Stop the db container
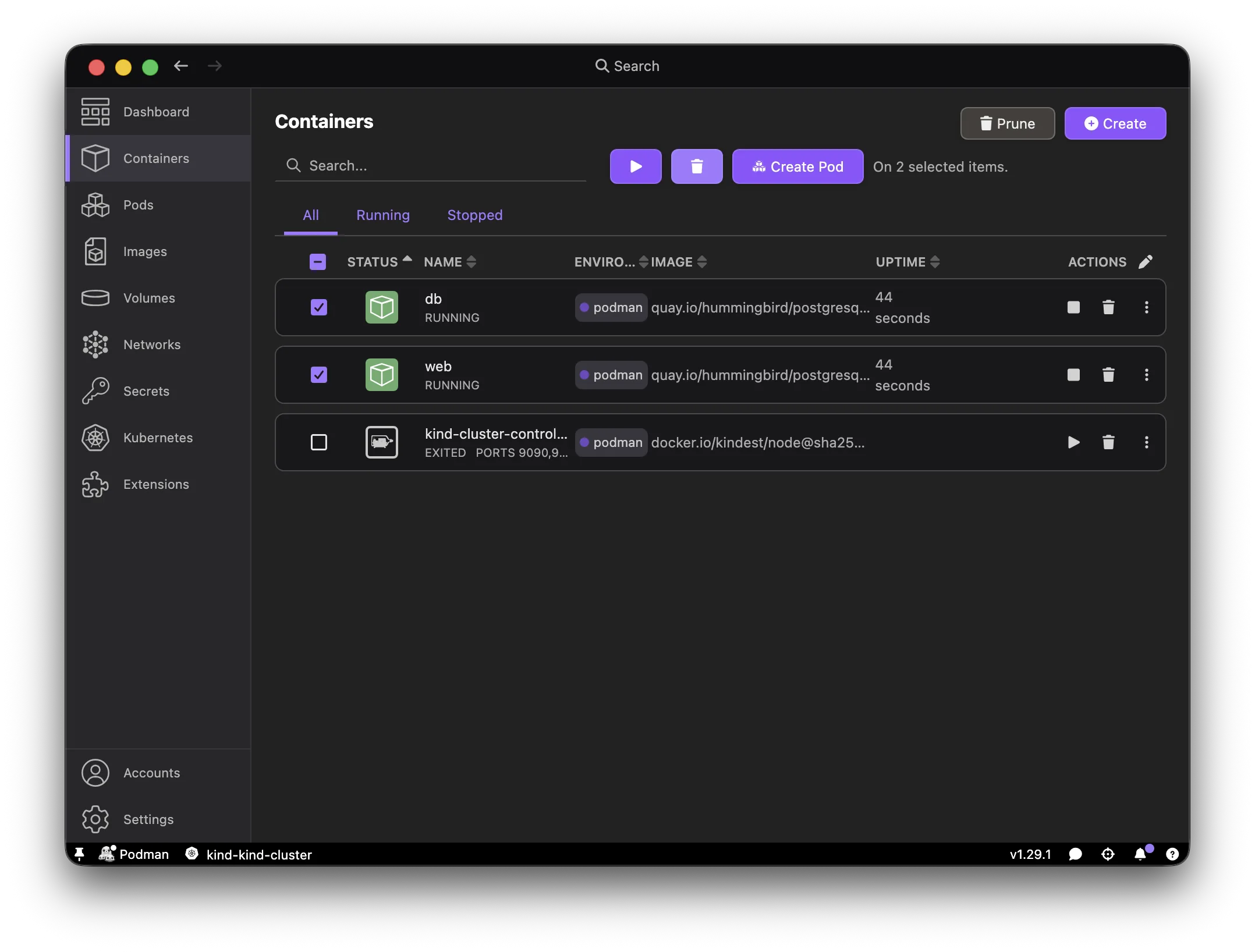 [x=1073, y=307]
